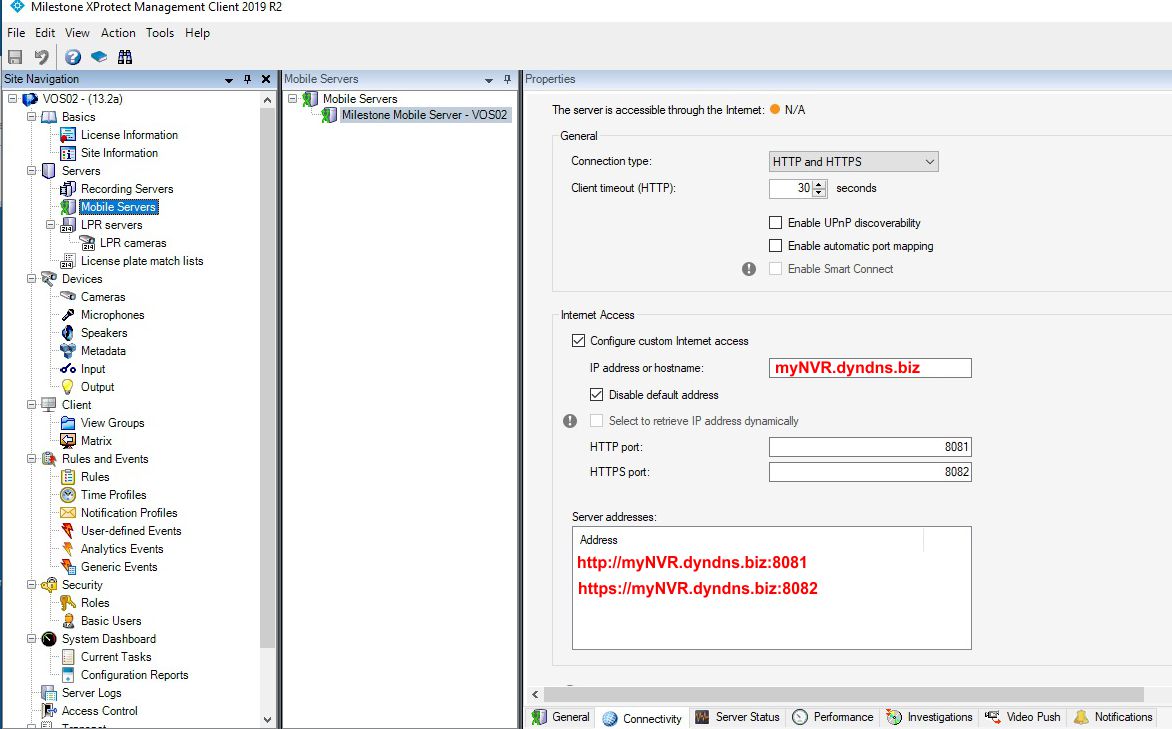1172x729 pixels.
Task: Open Server Logs in navigation tree
Action: [91, 692]
